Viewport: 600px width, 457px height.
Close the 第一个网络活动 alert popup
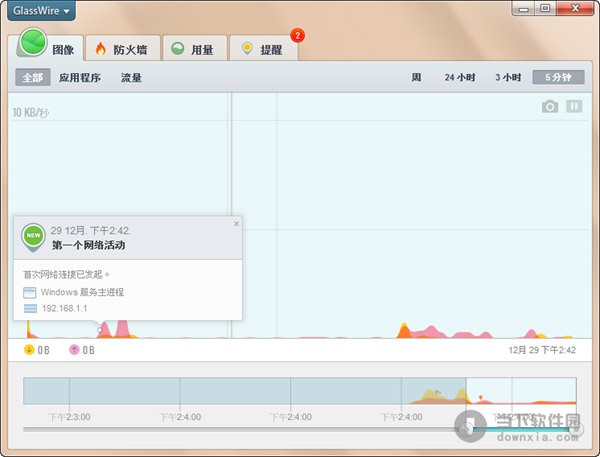[236, 224]
